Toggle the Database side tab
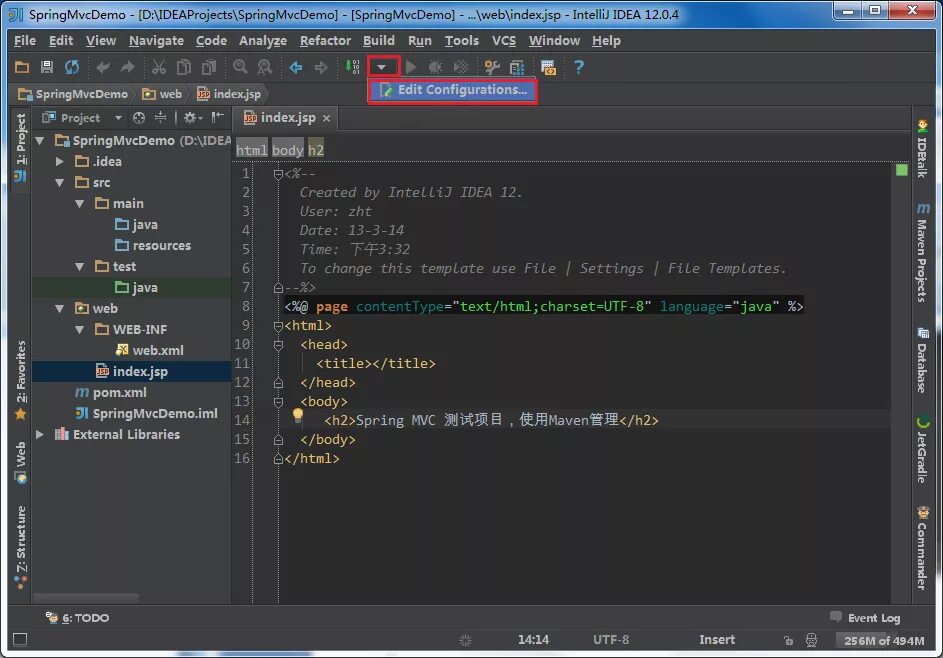 (x=922, y=360)
